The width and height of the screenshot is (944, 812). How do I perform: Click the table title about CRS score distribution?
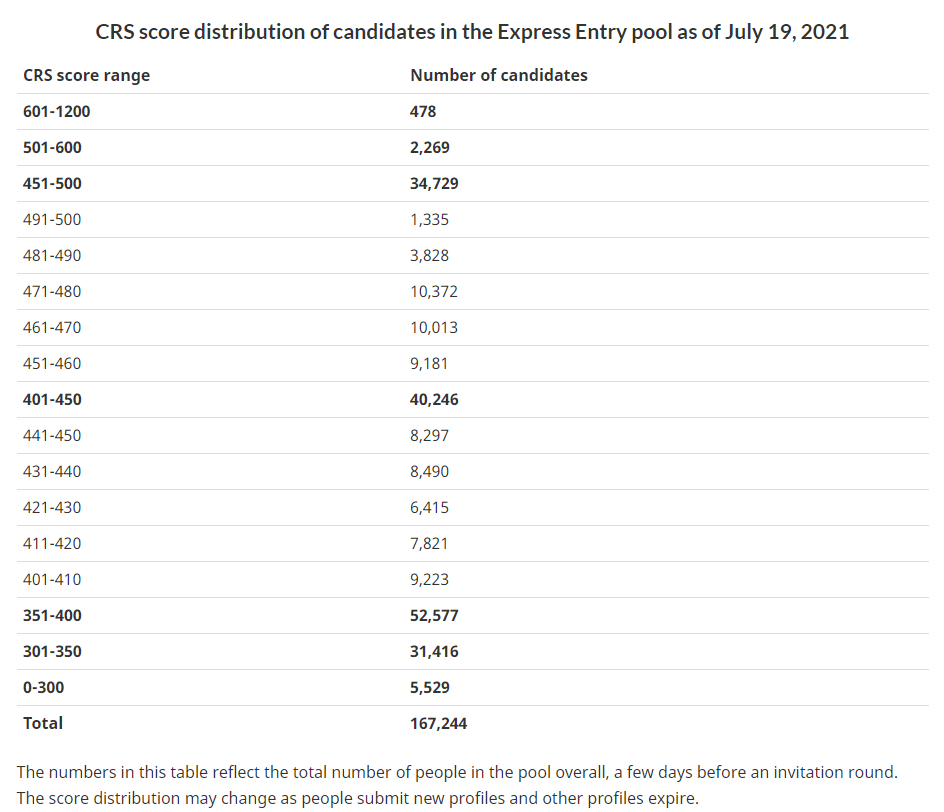coord(472,31)
